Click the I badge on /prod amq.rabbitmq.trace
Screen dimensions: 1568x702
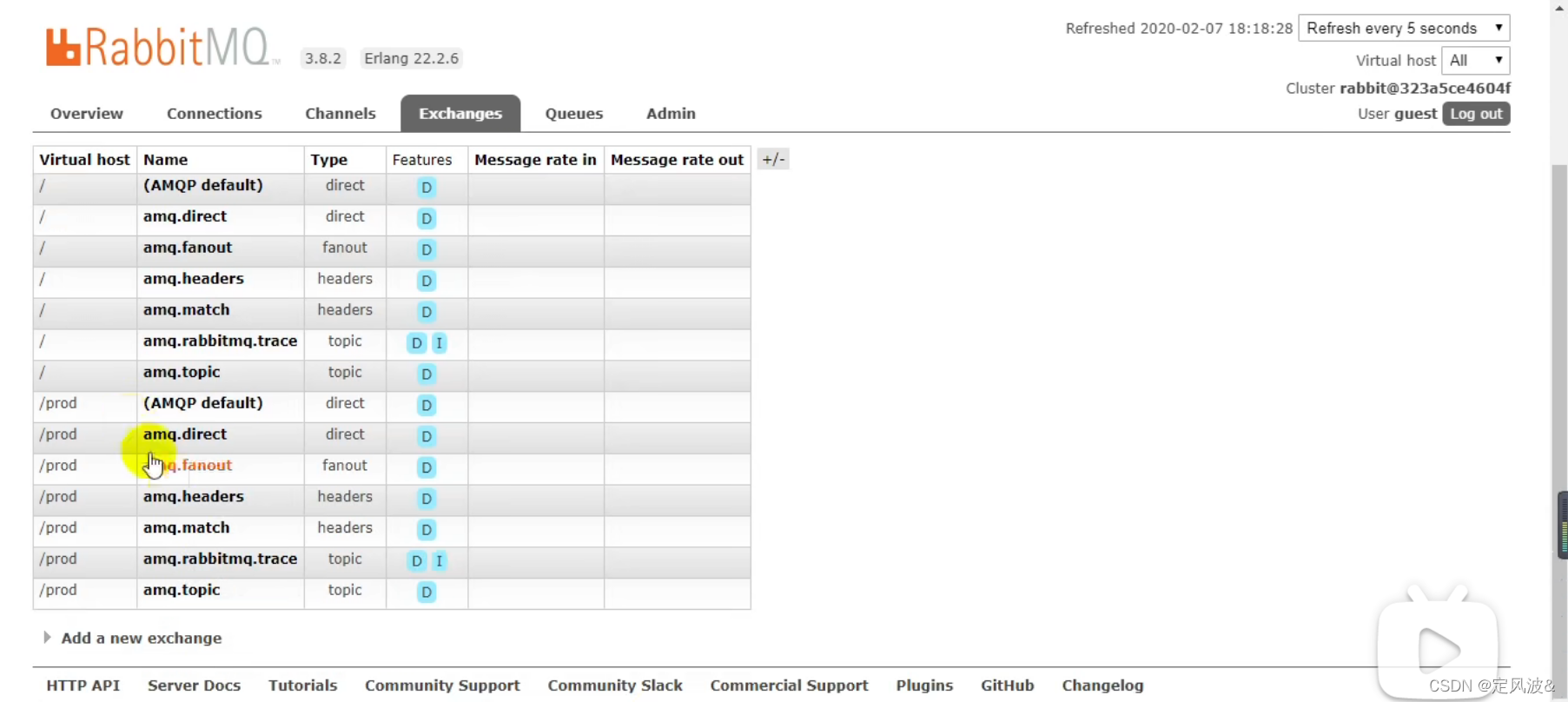pos(440,561)
